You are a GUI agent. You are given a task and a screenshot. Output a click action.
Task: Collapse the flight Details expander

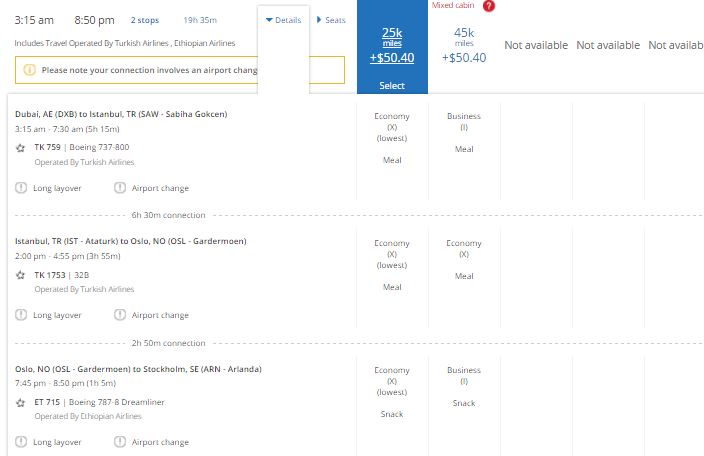click(283, 20)
